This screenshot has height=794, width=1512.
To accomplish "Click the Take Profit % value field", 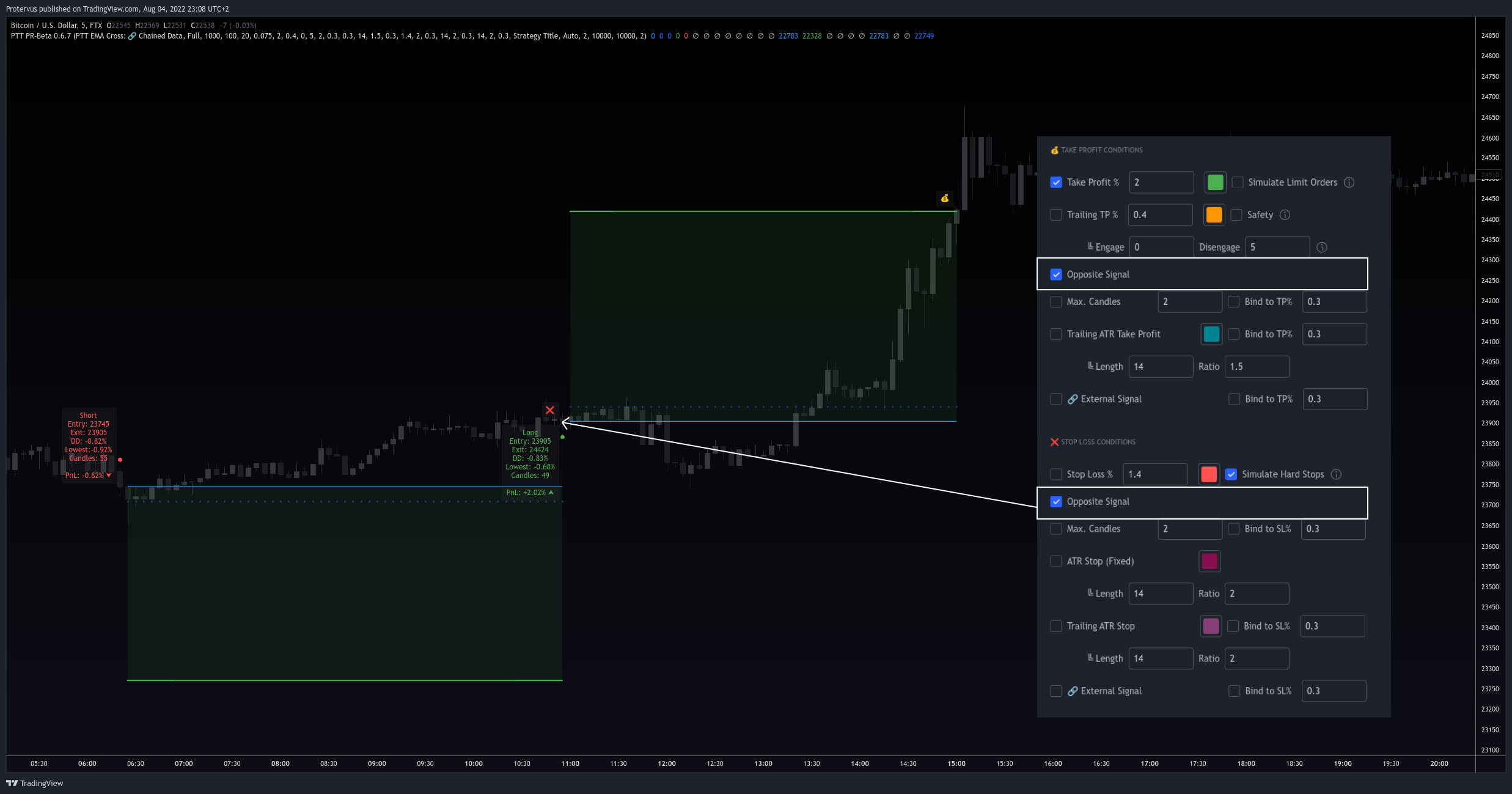I will click(x=1161, y=182).
